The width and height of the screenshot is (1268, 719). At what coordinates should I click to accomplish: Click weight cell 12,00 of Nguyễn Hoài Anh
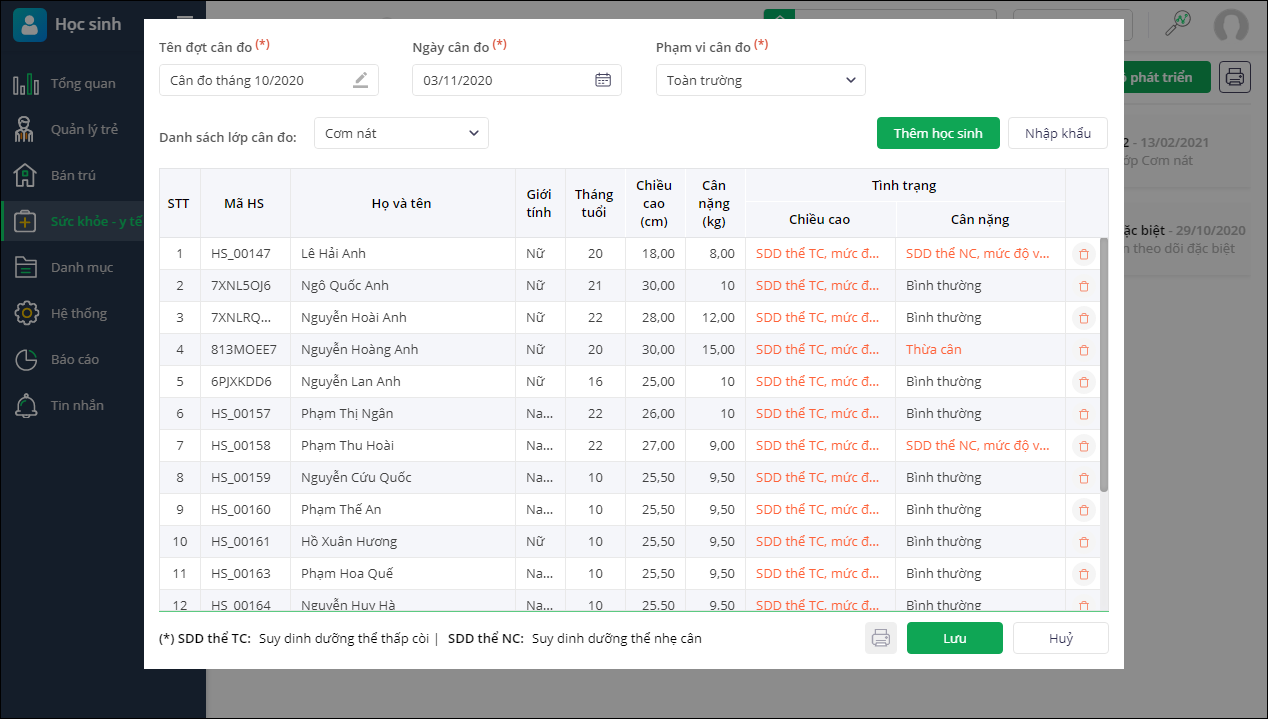click(716, 318)
